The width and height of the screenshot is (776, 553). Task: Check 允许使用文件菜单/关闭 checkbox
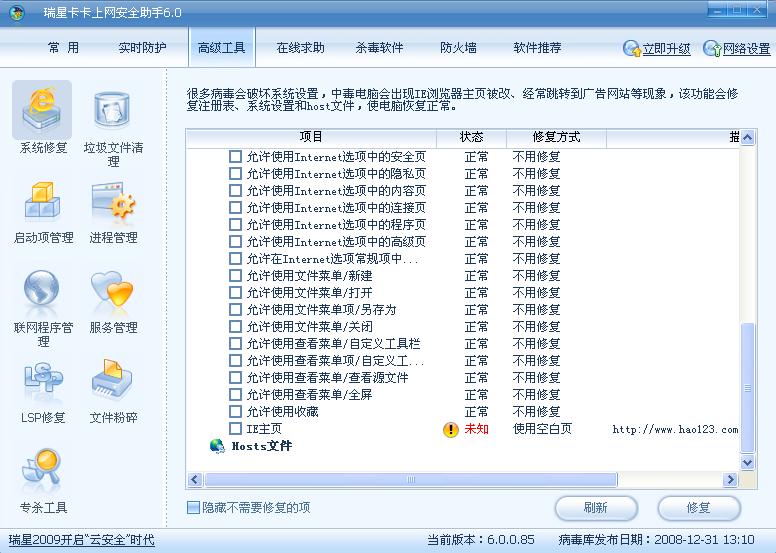236,327
